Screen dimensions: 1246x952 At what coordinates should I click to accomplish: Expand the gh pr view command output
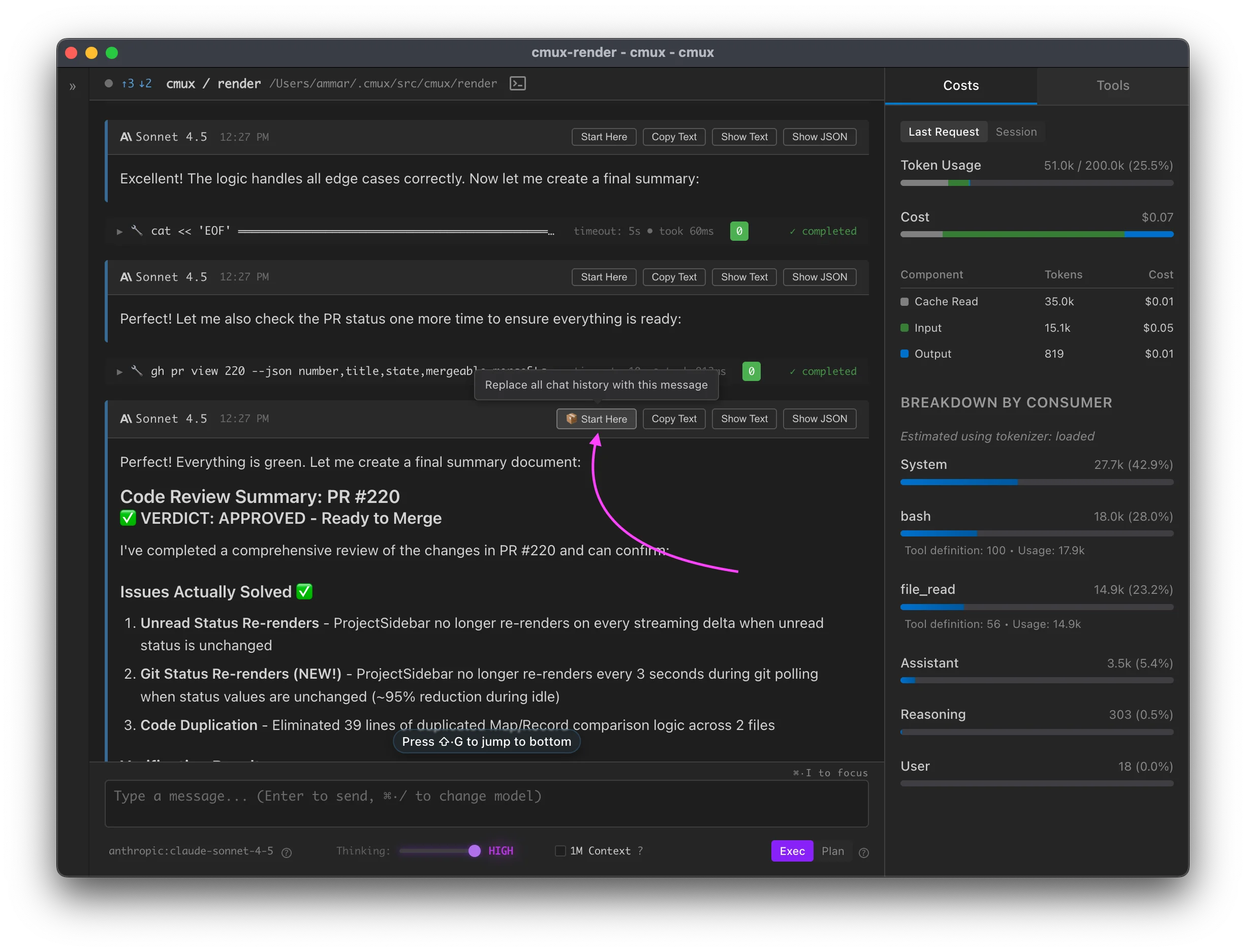[x=119, y=372]
